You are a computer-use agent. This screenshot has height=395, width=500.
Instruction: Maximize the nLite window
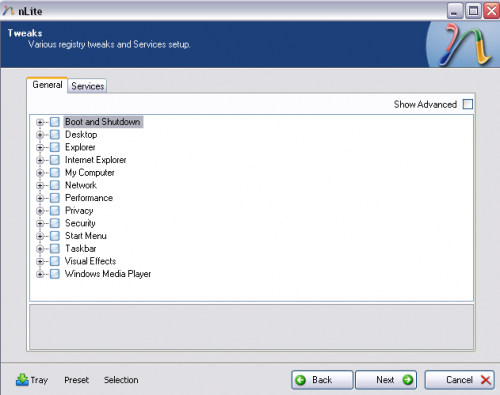pyautogui.click(x=473, y=11)
